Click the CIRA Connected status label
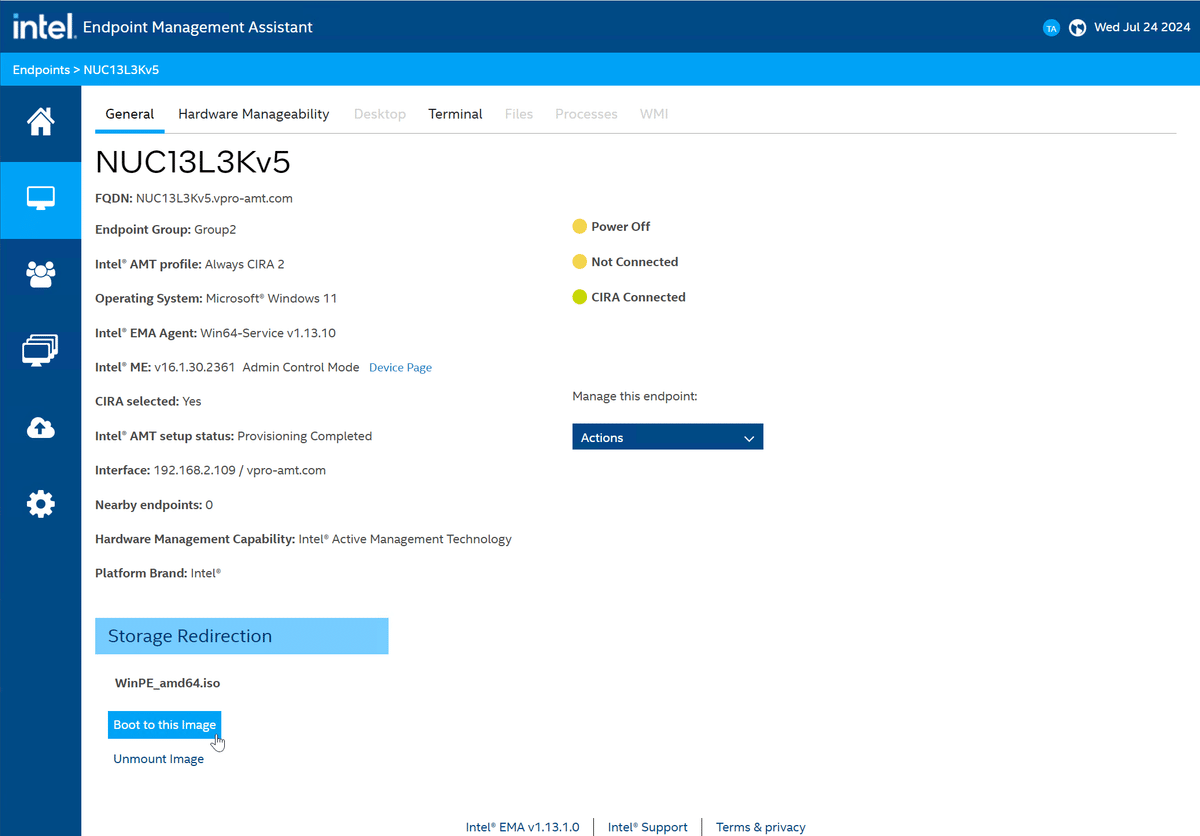Viewport: 1200px width, 836px height. [x=638, y=297]
